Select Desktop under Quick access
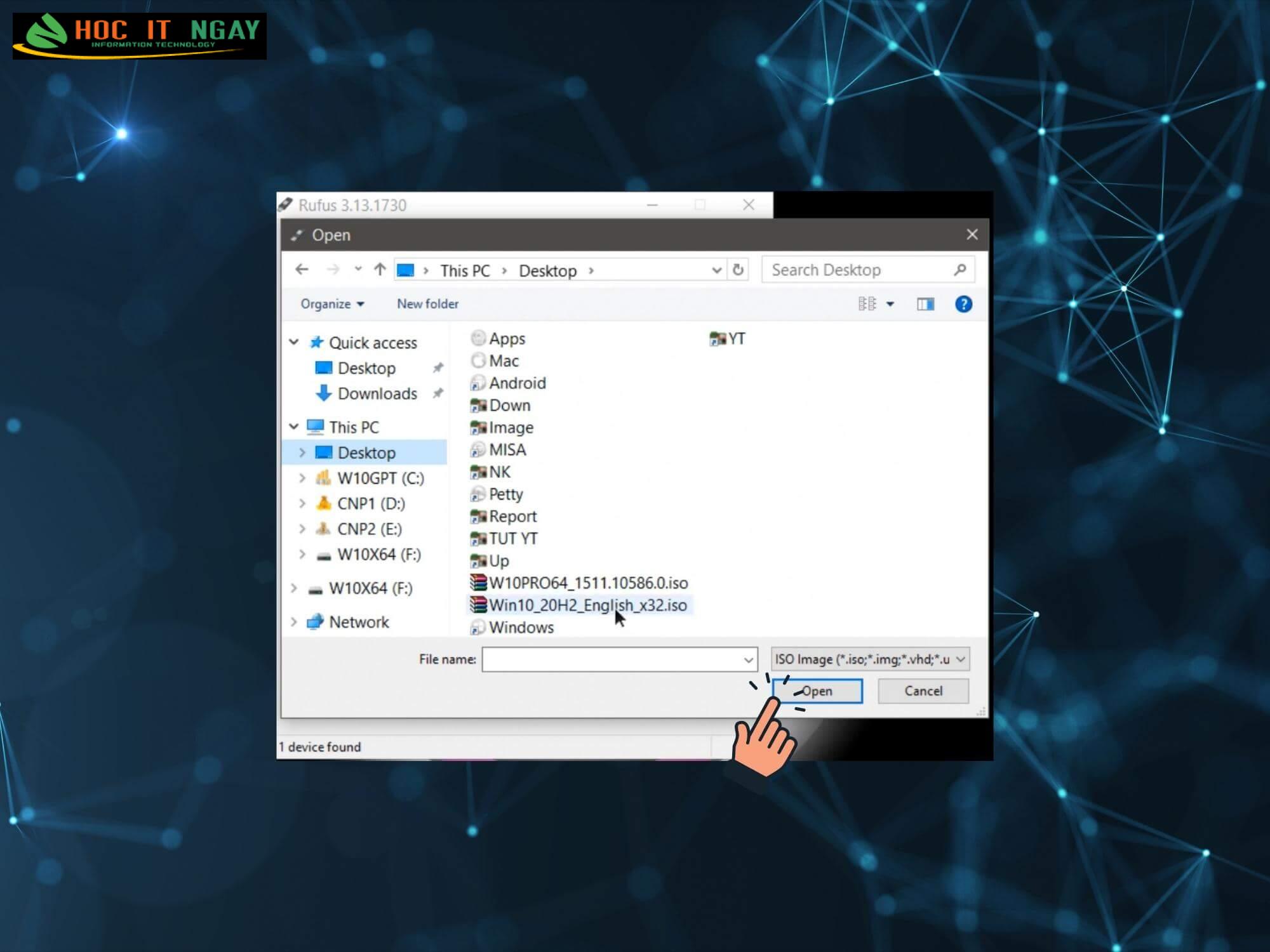1270x952 pixels. 366,368
